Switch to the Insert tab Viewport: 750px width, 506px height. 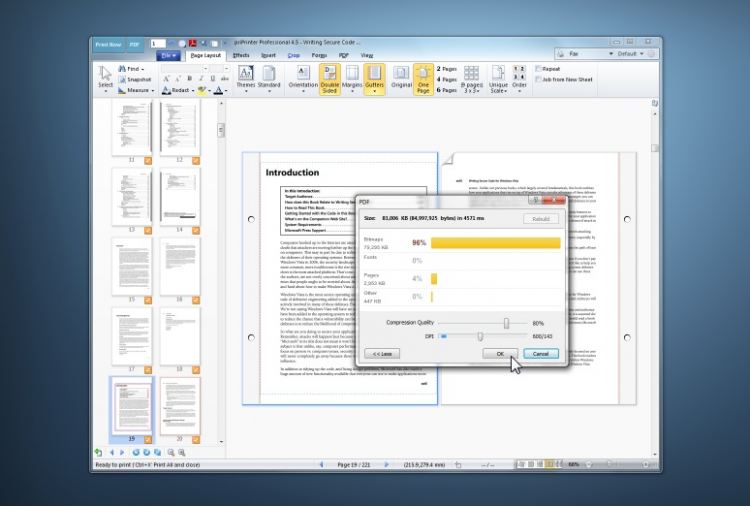(268, 55)
